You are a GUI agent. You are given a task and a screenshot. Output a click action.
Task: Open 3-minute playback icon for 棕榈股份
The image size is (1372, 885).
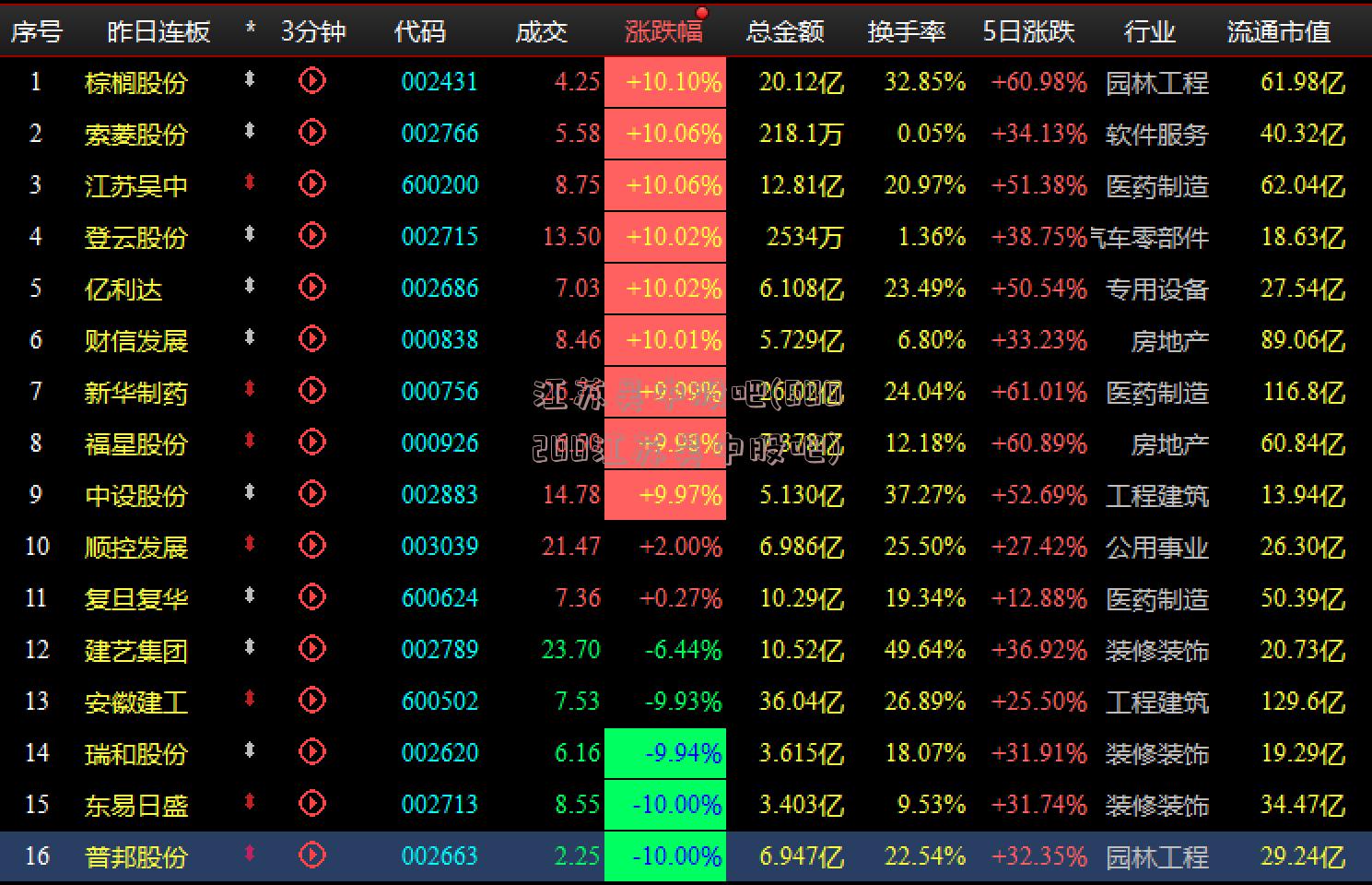[312, 81]
